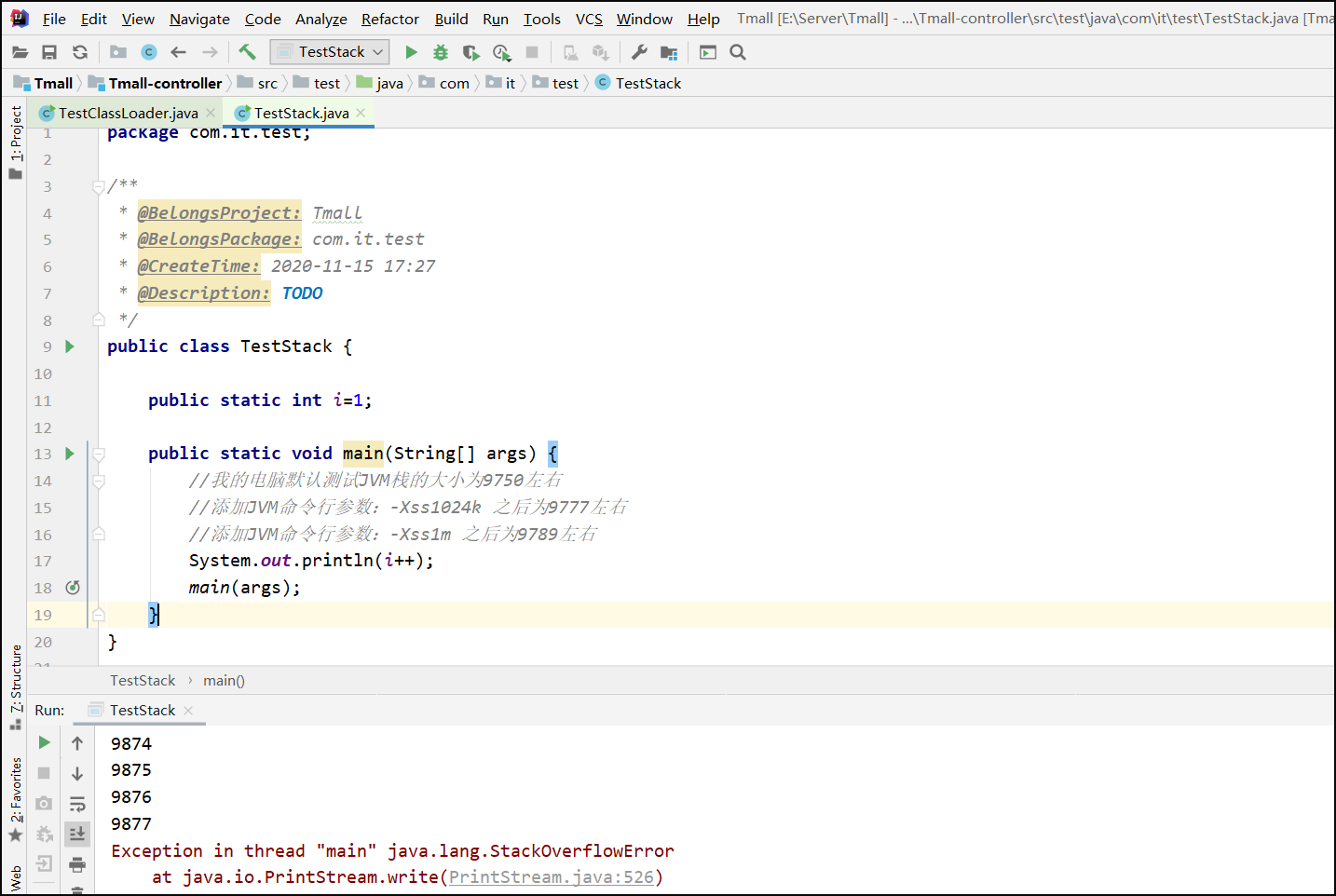The height and width of the screenshot is (896, 1336).
Task: Close the TestClassLoader.java editor tab
Action: coord(211,113)
